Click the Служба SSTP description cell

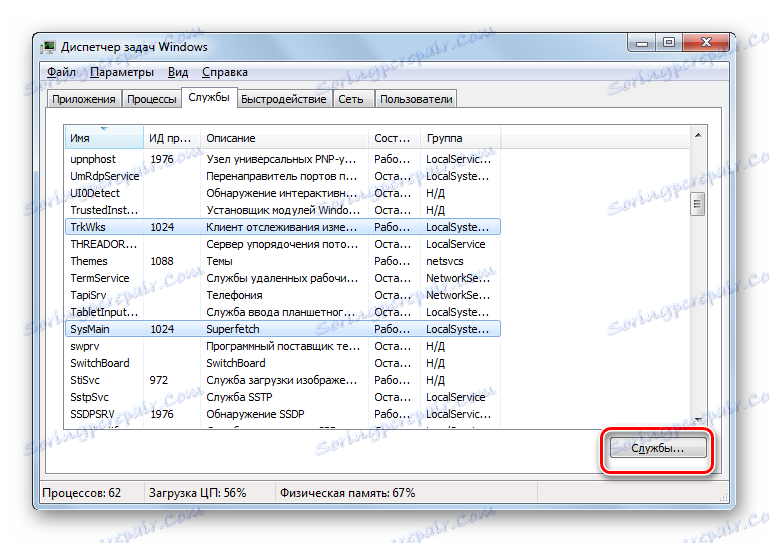(x=239, y=397)
